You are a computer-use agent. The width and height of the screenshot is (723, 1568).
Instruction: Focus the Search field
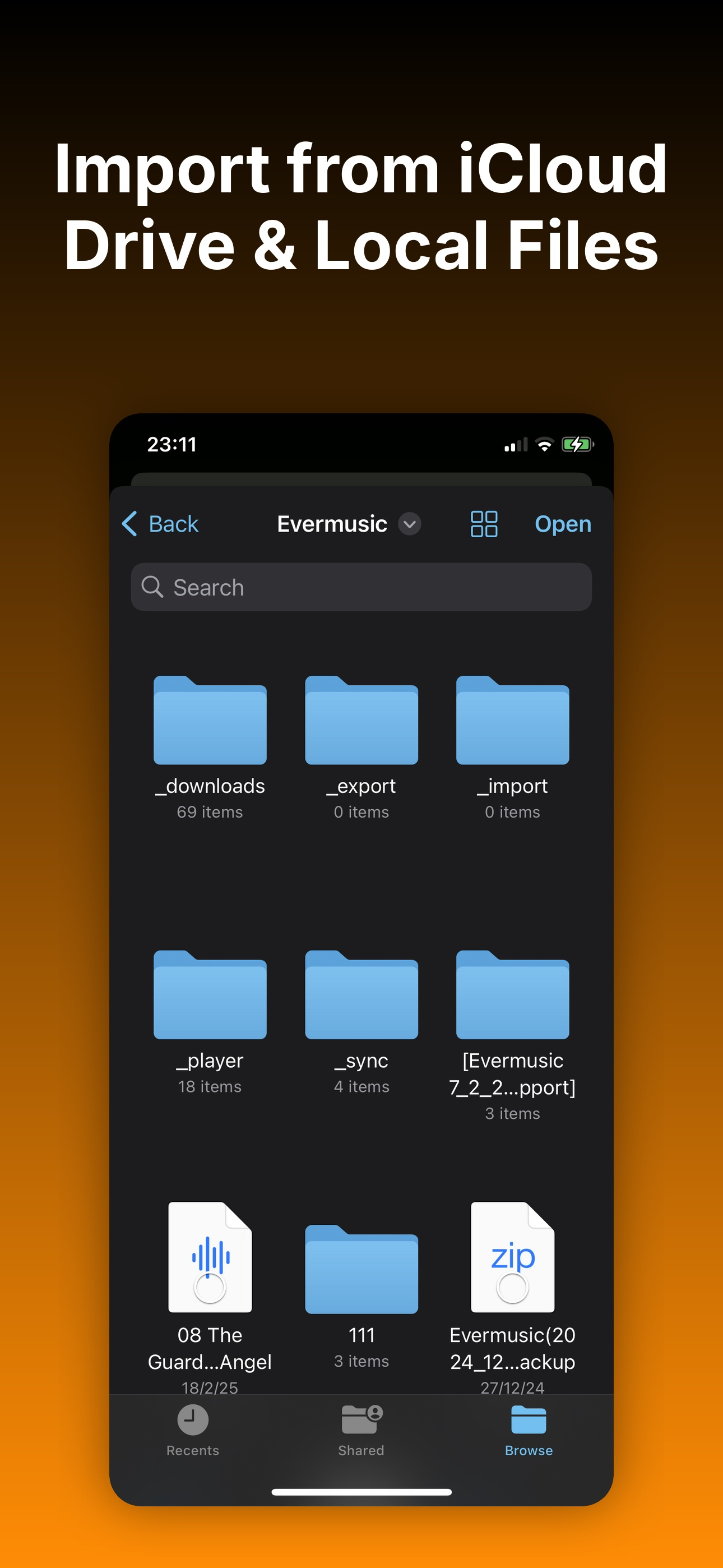tap(361, 587)
